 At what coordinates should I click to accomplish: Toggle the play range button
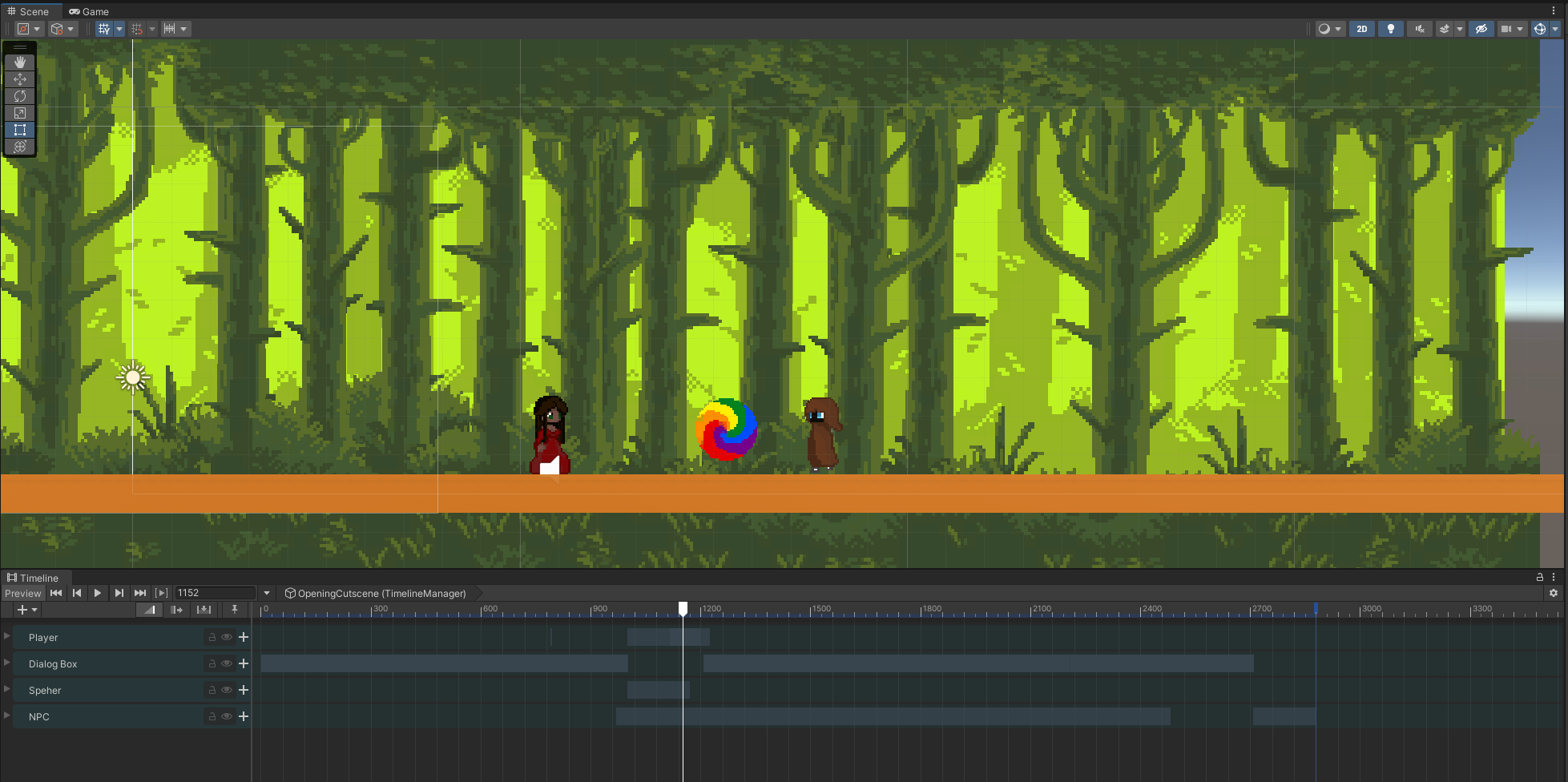pos(162,593)
